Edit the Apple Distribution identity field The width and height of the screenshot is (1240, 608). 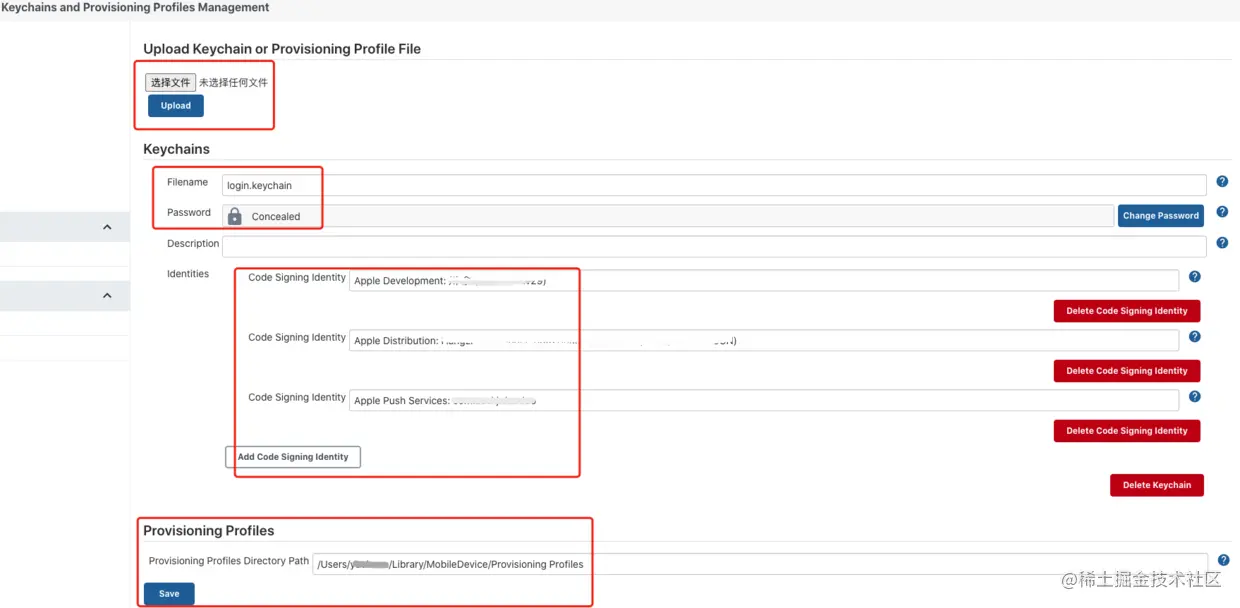tap(764, 341)
